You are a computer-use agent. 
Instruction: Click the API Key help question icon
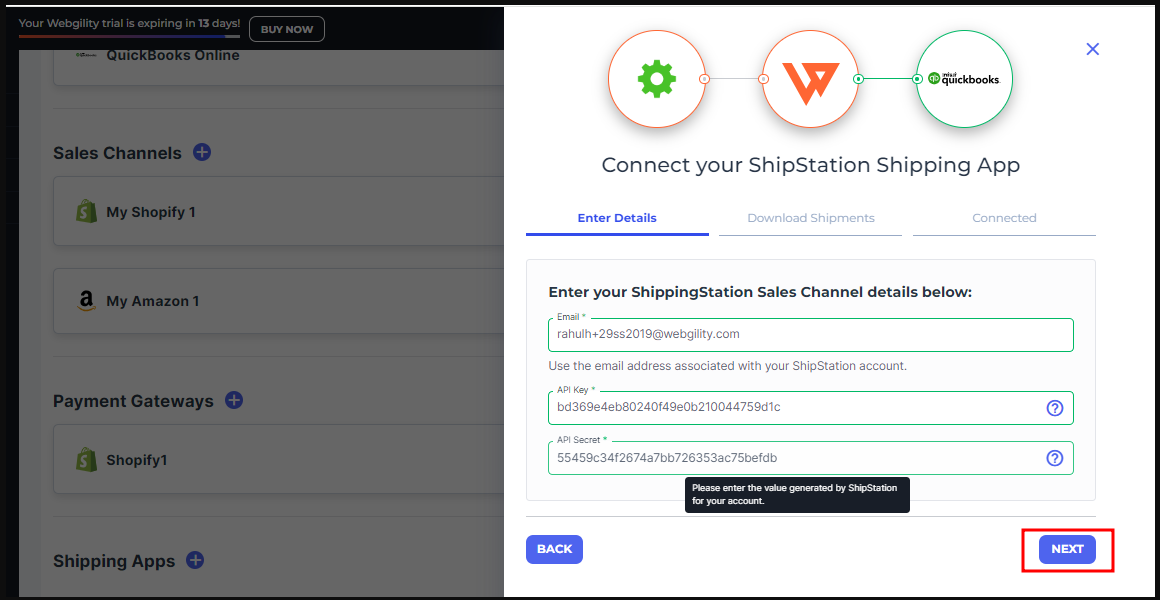(1054, 408)
